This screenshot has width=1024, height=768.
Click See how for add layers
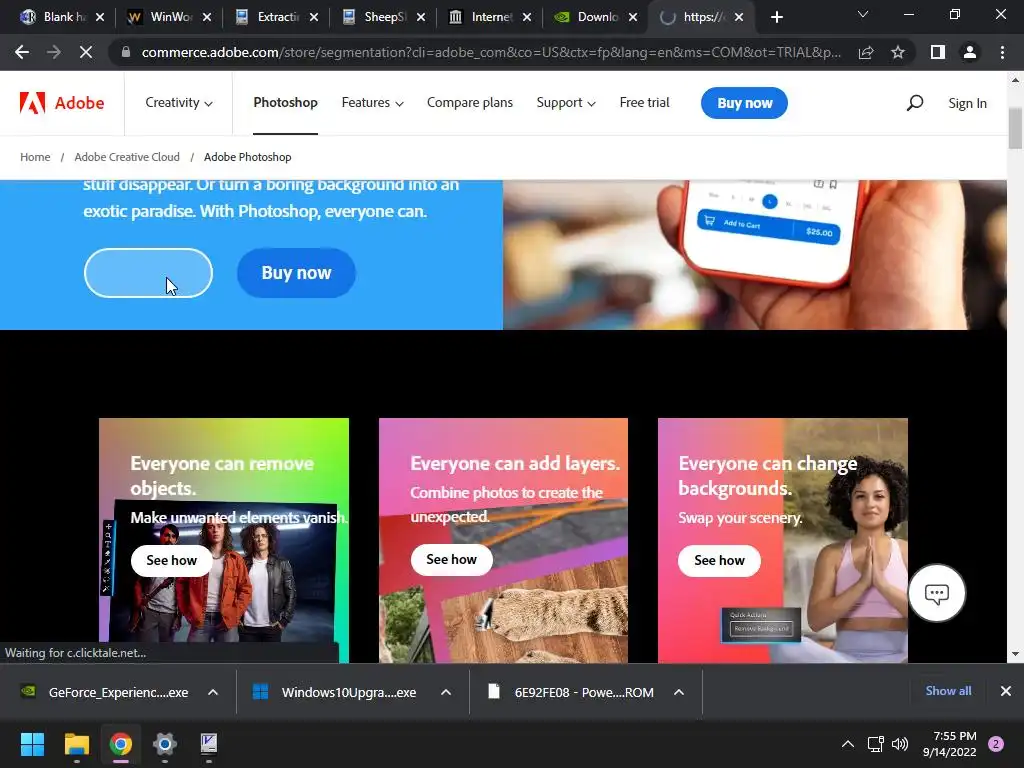(x=451, y=560)
